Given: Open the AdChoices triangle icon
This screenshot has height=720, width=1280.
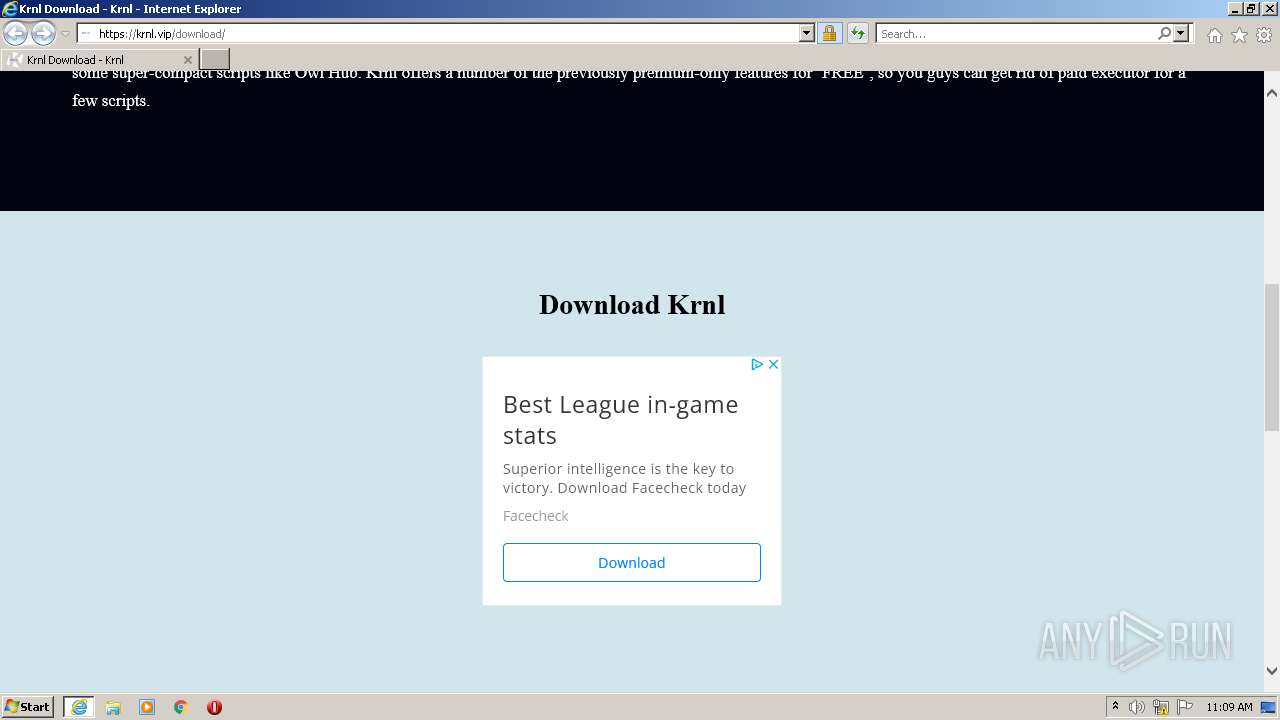Looking at the screenshot, I should pyautogui.click(x=757, y=364).
